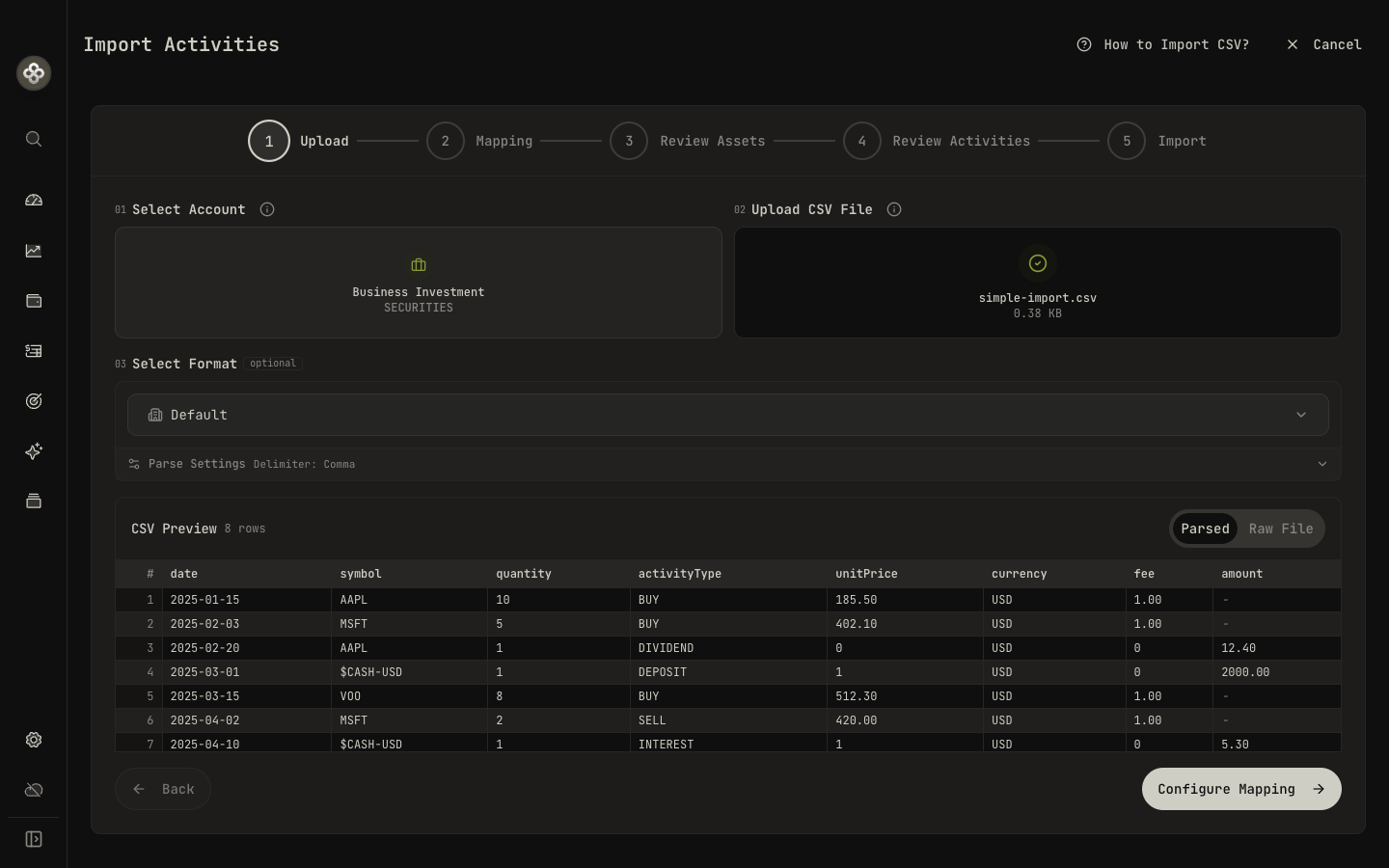Click the DEPOSIT activity type cell
The height and width of the screenshot is (868, 1389).
[728, 672]
